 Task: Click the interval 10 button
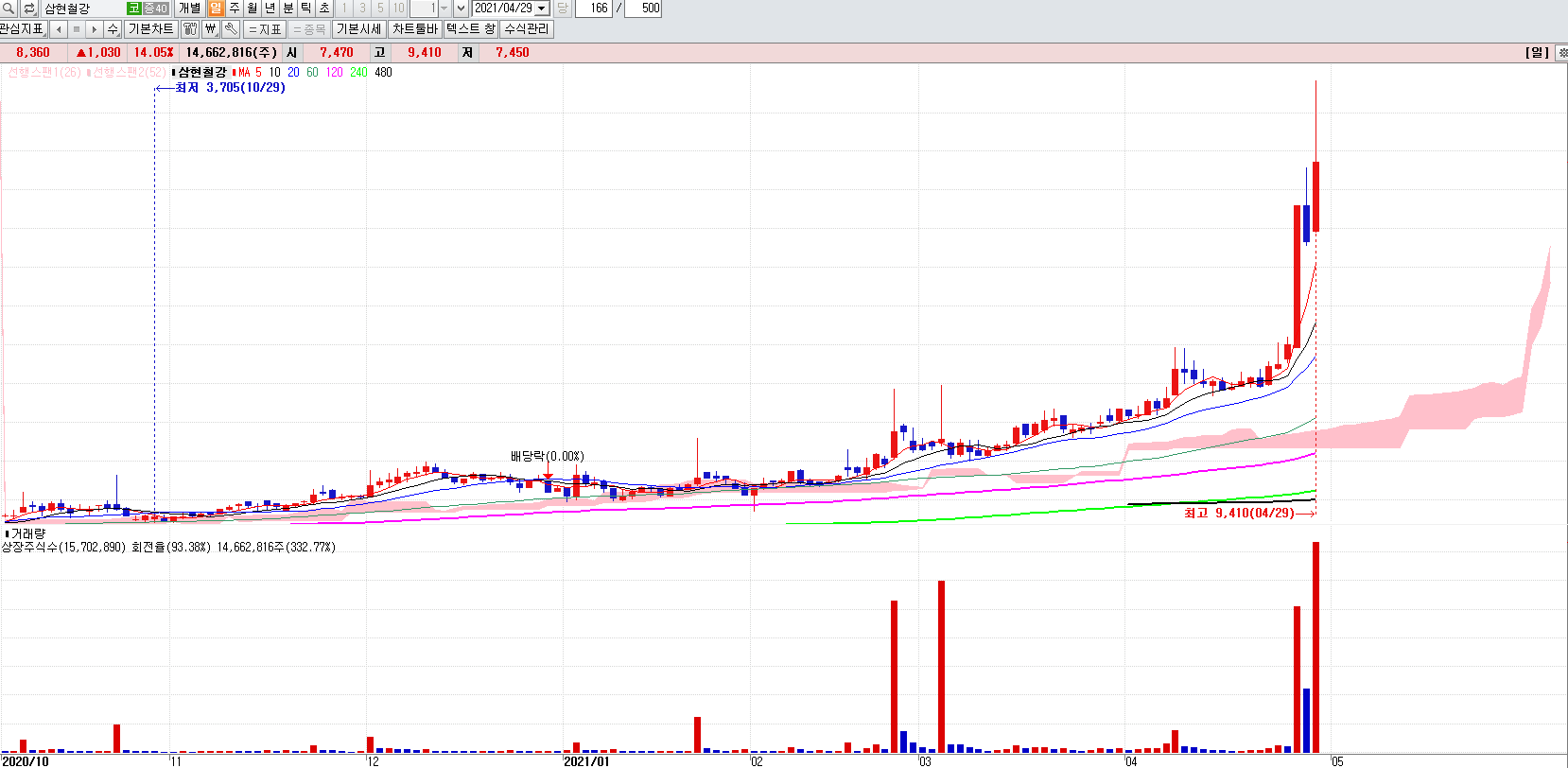398,8
